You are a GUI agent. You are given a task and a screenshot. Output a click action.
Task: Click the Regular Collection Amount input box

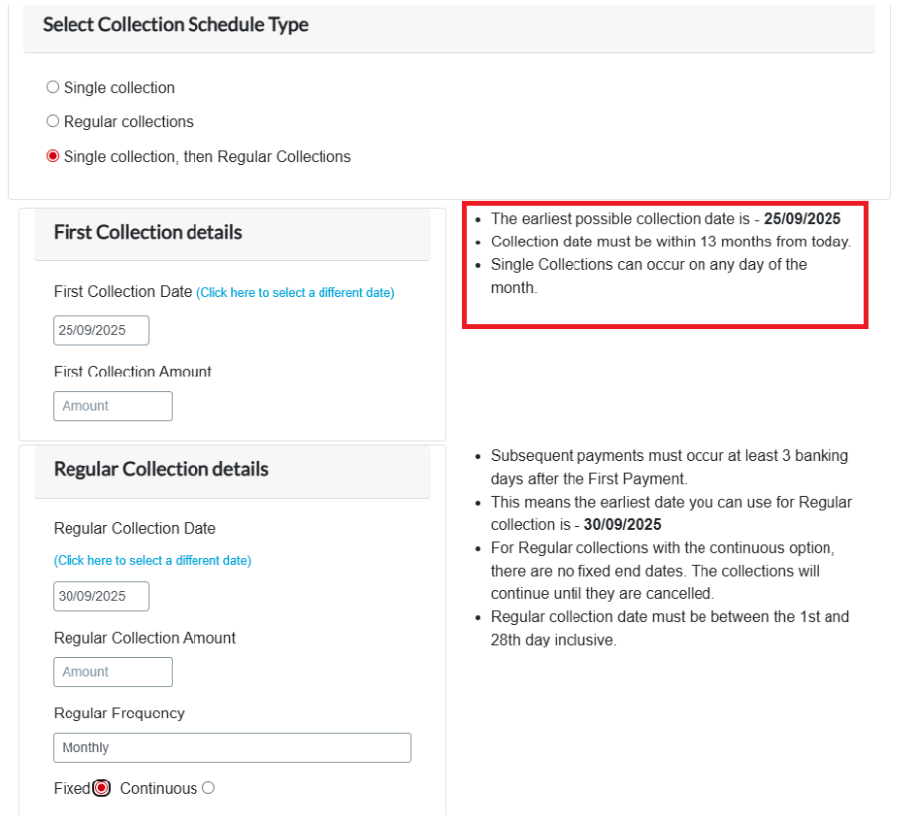[x=113, y=672]
